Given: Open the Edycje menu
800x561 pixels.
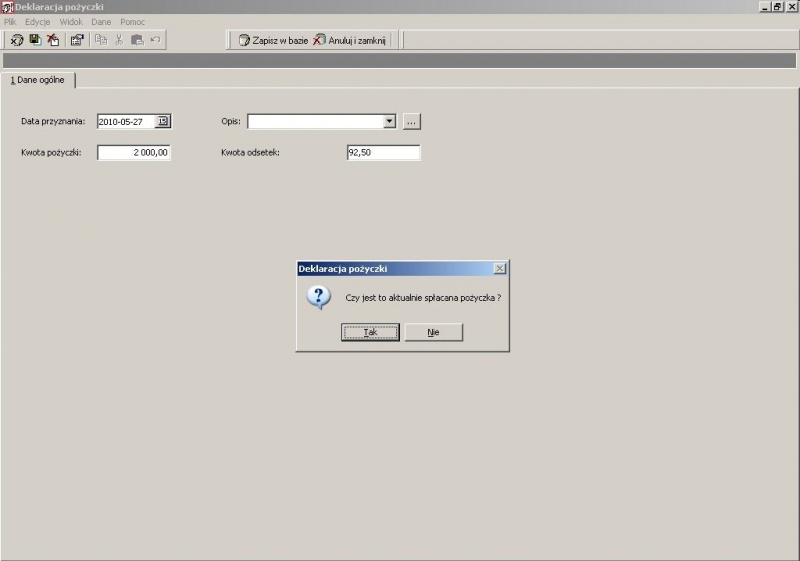Looking at the screenshot, I should [38, 22].
